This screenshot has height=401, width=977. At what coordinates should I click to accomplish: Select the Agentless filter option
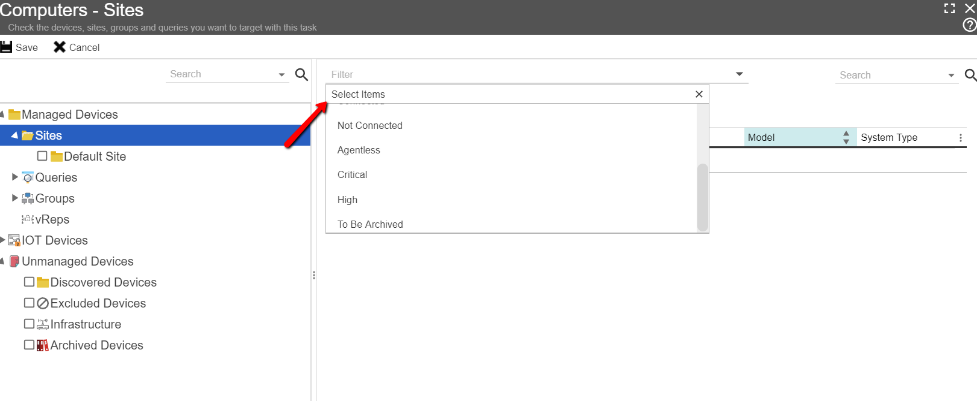click(512, 150)
